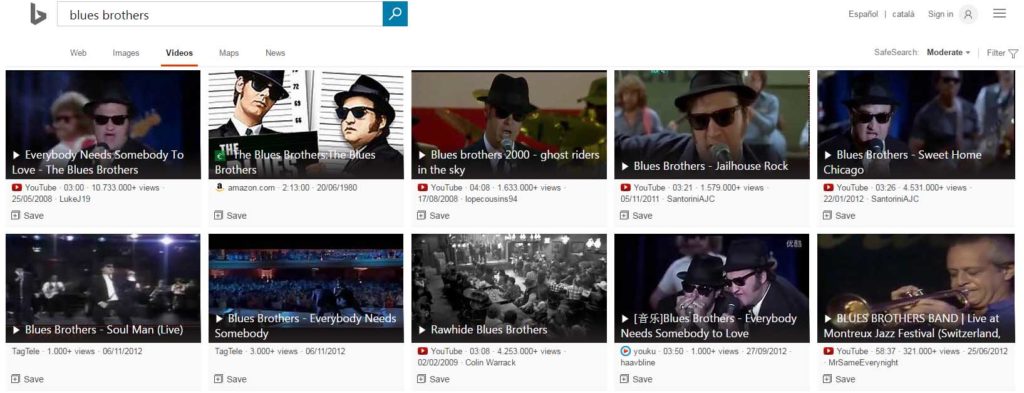Image resolution: width=1024 pixels, height=393 pixels.
Task: Click YouTube icon under ghost riders video
Action: click(423, 188)
